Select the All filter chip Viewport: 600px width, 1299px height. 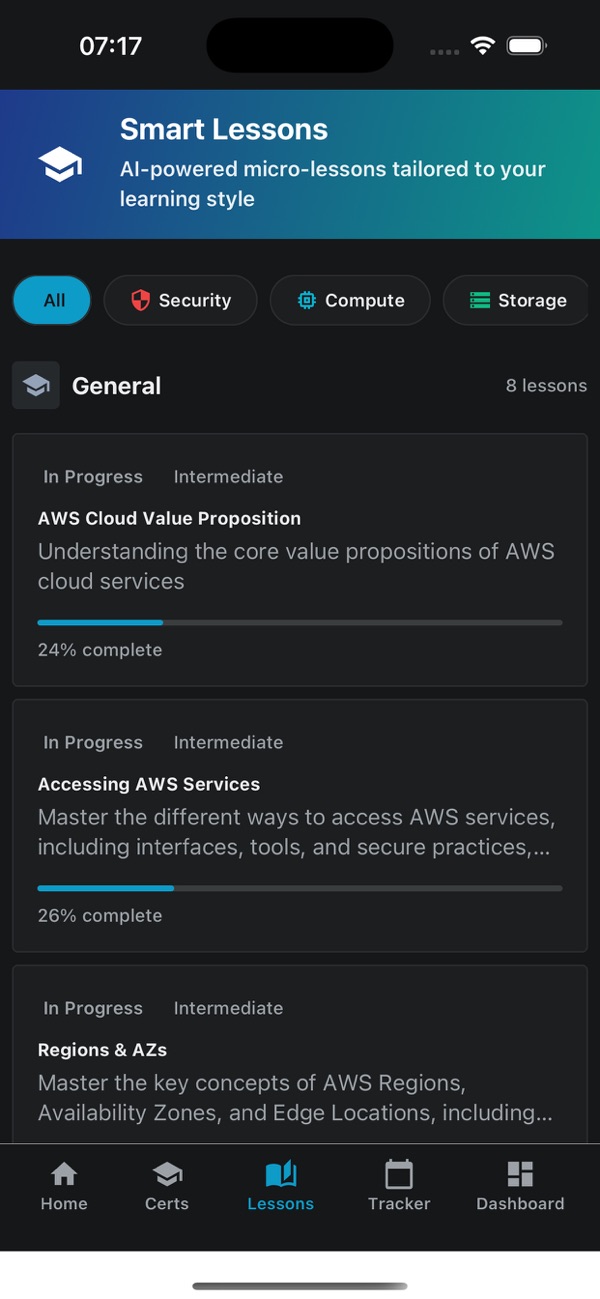52,300
